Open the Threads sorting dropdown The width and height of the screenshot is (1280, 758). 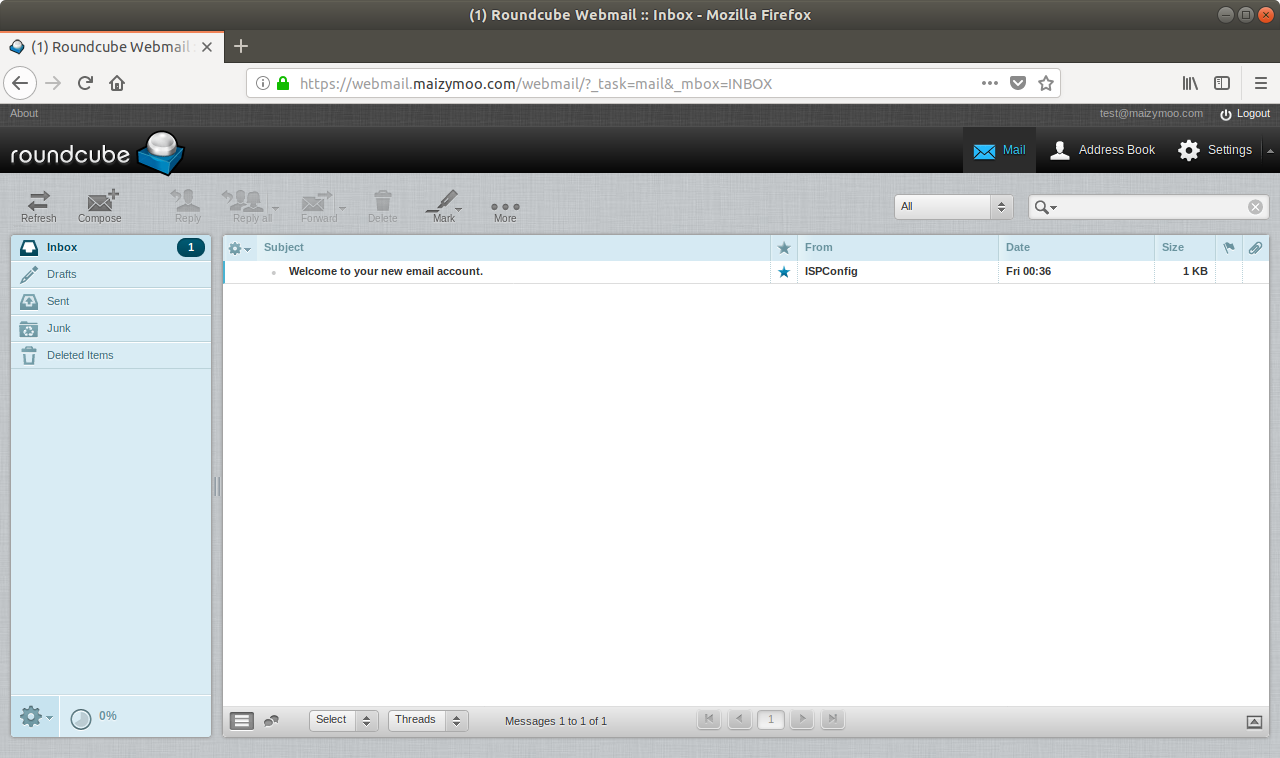tap(428, 719)
